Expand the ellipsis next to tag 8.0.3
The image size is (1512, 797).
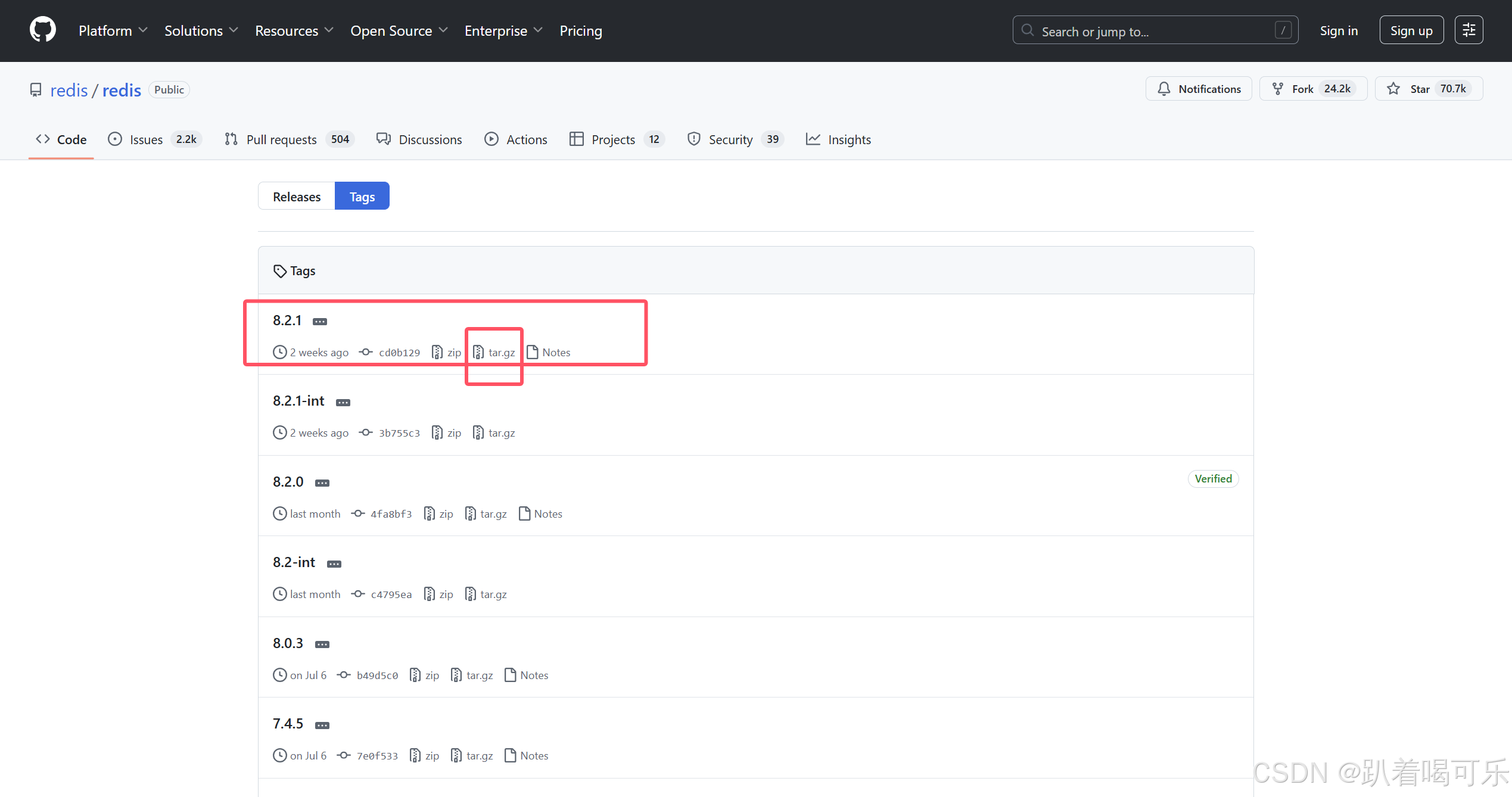322,645
